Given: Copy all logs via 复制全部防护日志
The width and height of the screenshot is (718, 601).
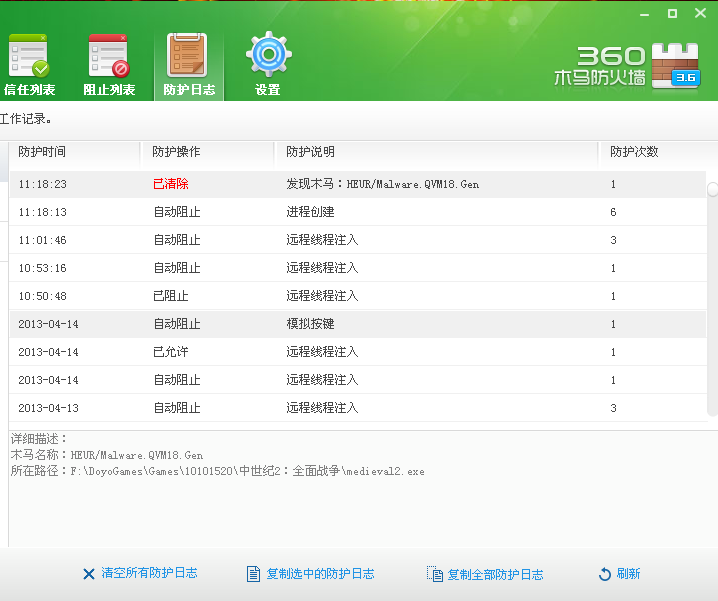Looking at the screenshot, I should (495, 574).
